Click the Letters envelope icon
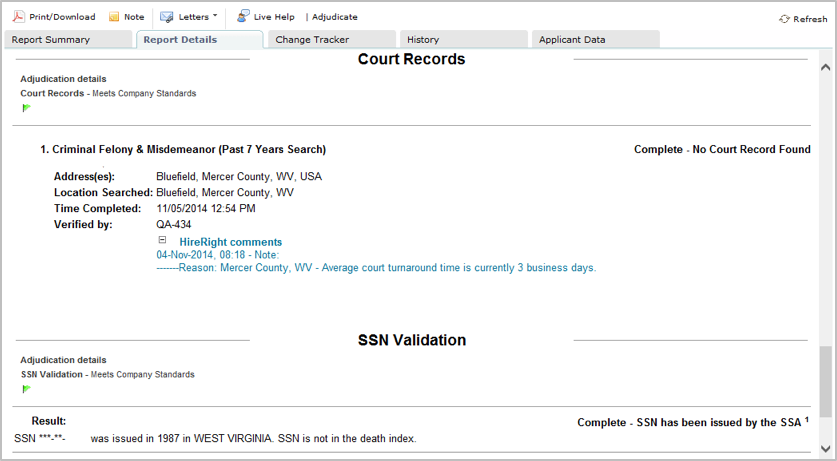837x461 pixels. pos(167,17)
